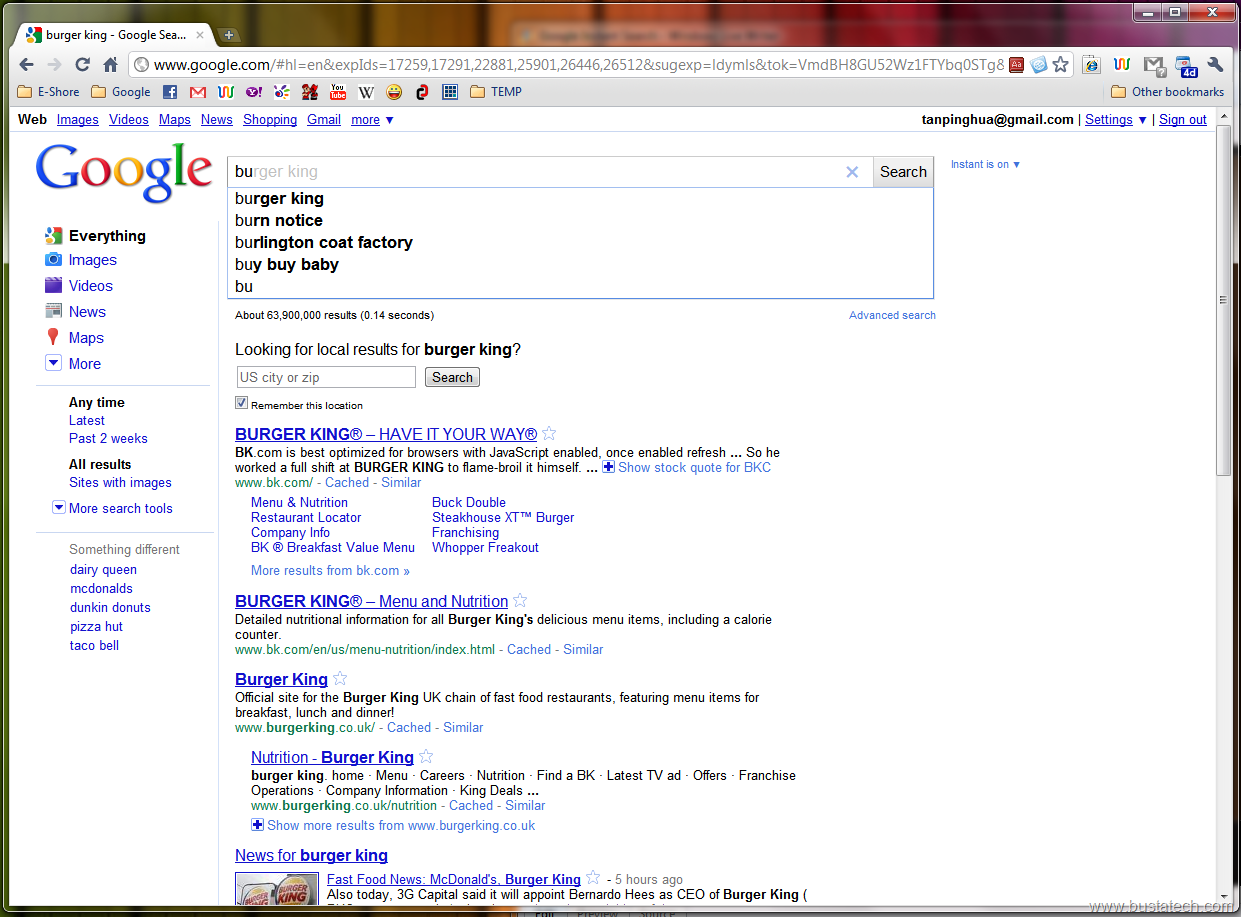Expand Show stock quote for BKC
This screenshot has height=917, width=1241.
[686, 467]
